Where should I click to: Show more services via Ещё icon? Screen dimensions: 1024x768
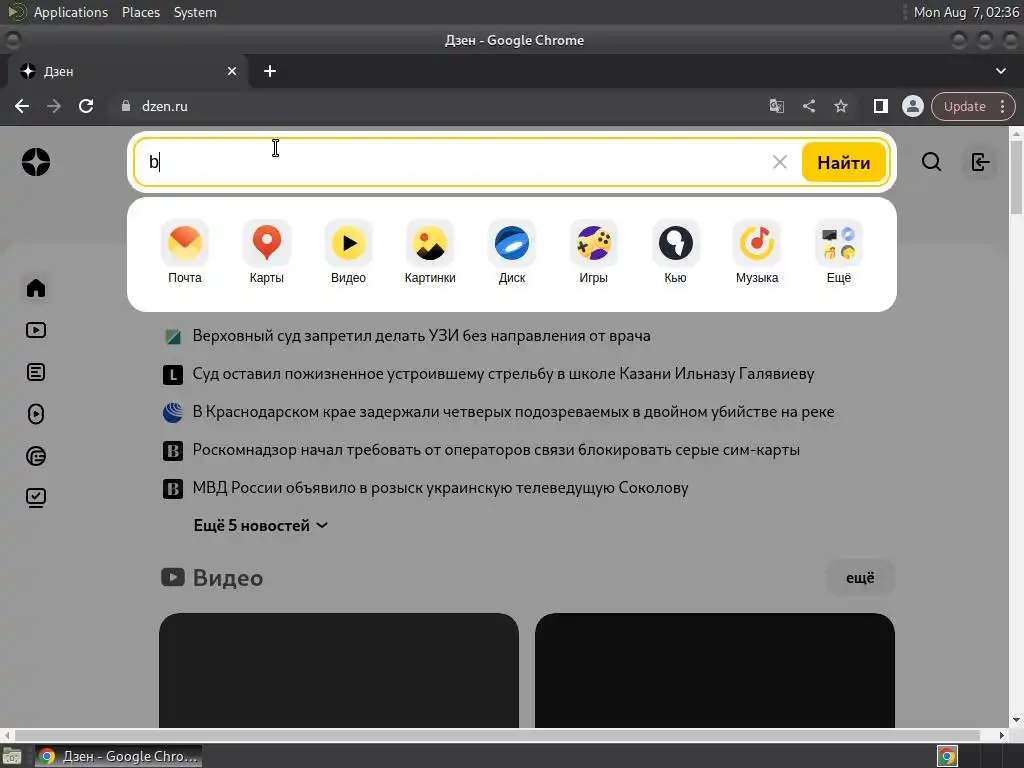coord(839,251)
